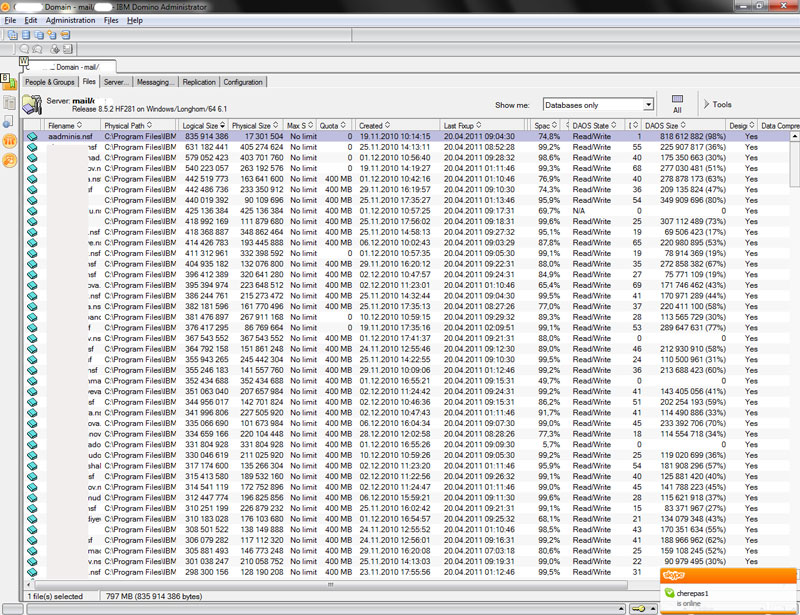Click the page-with-globe icon in the left sidebar
The image size is (800, 615).
tap(9, 121)
